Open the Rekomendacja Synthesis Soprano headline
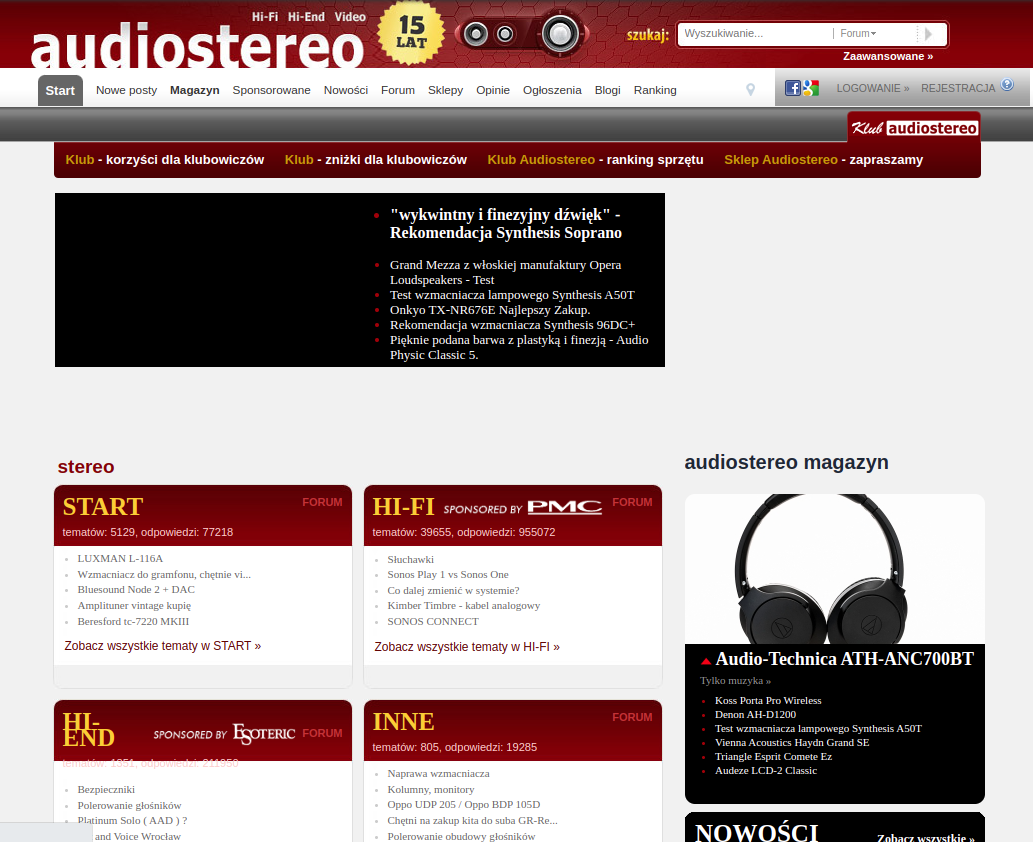 click(x=506, y=223)
